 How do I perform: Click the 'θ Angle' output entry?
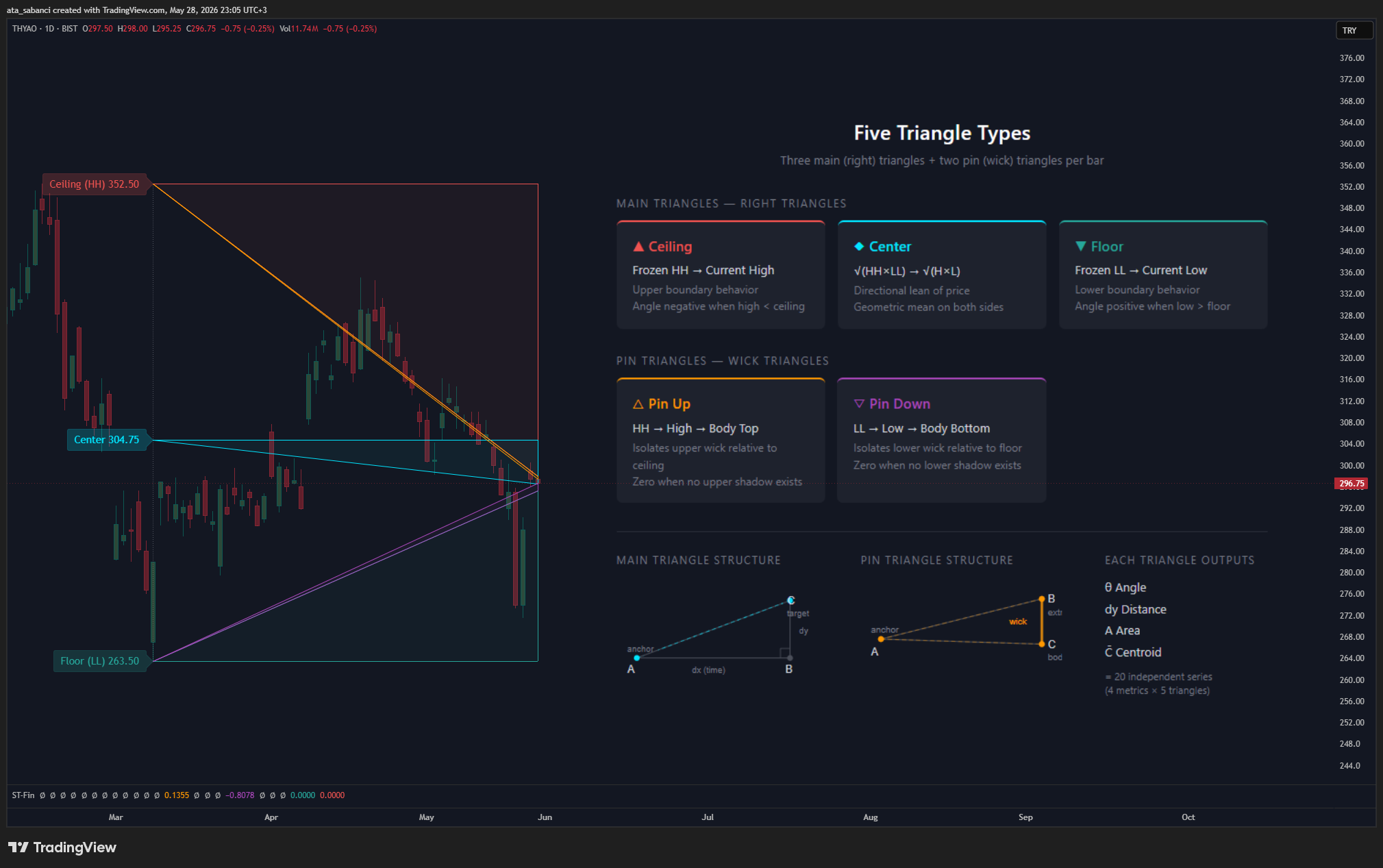(x=1125, y=588)
